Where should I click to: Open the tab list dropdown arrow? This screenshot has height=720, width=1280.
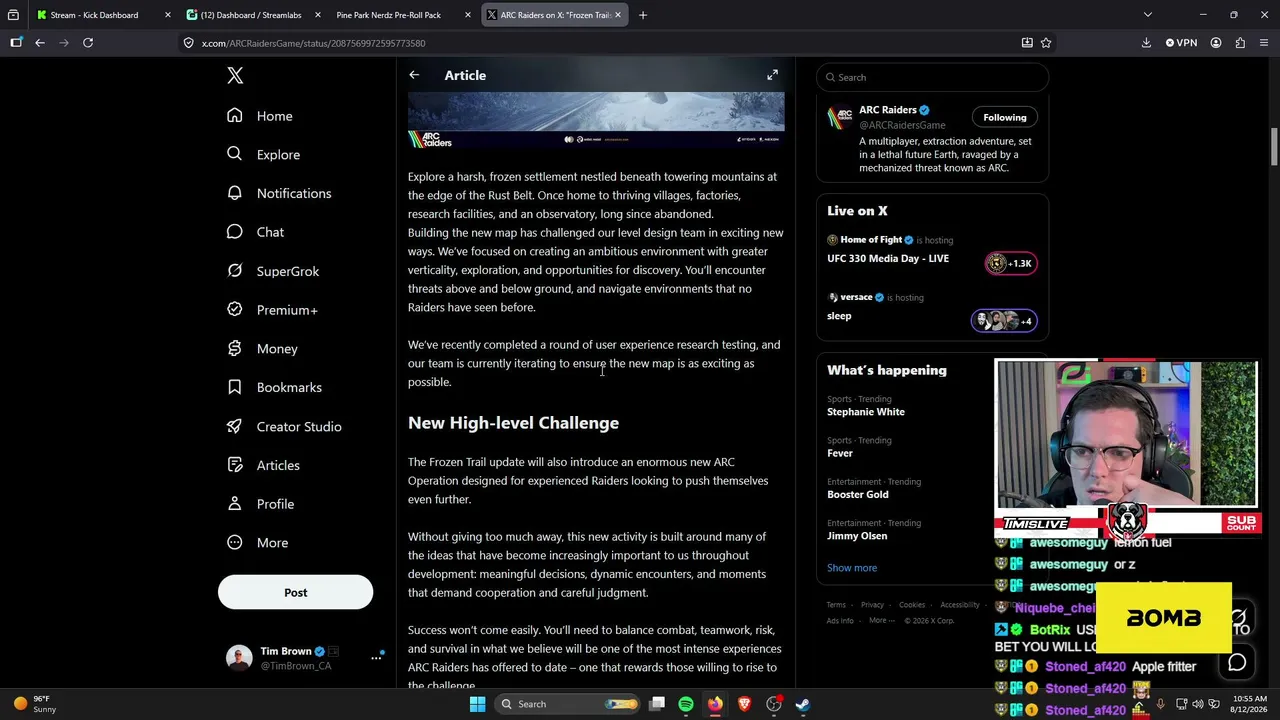1147,15
